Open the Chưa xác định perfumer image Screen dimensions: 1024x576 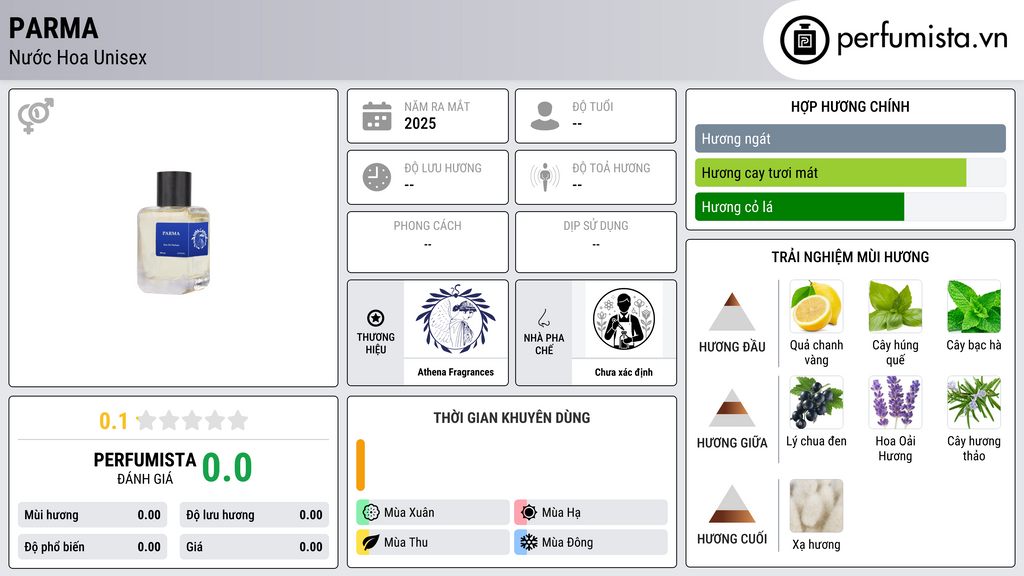[x=624, y=319]
